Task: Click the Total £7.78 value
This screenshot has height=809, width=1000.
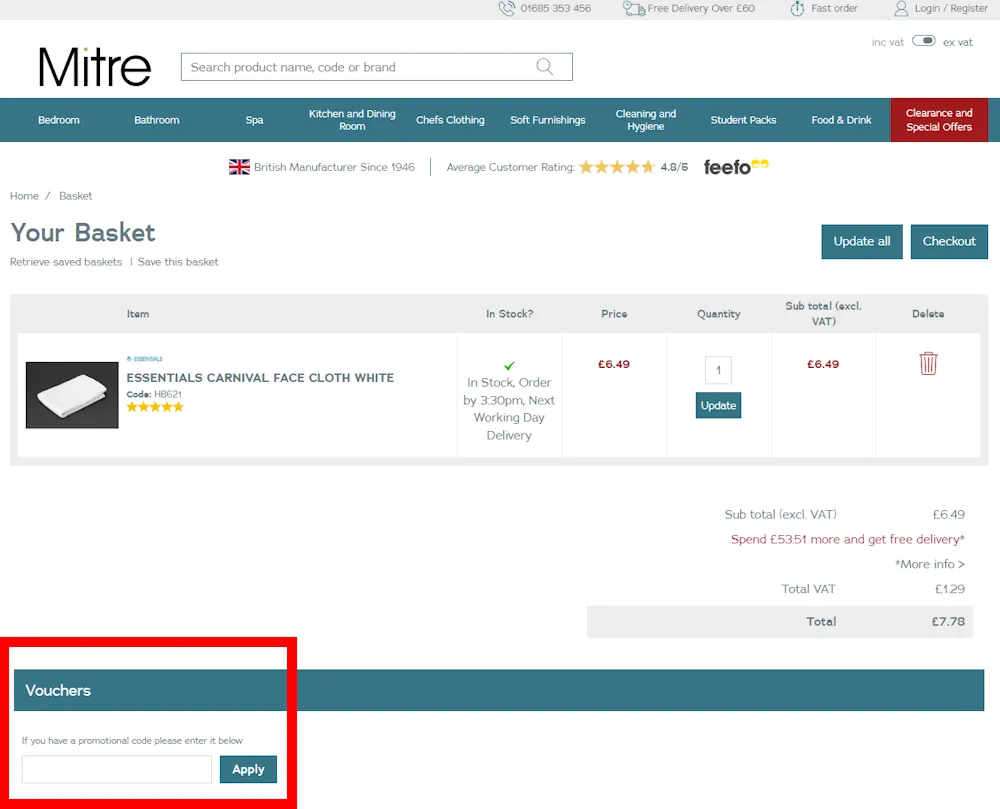Action: pyautogui.click(x=948, y=622)
